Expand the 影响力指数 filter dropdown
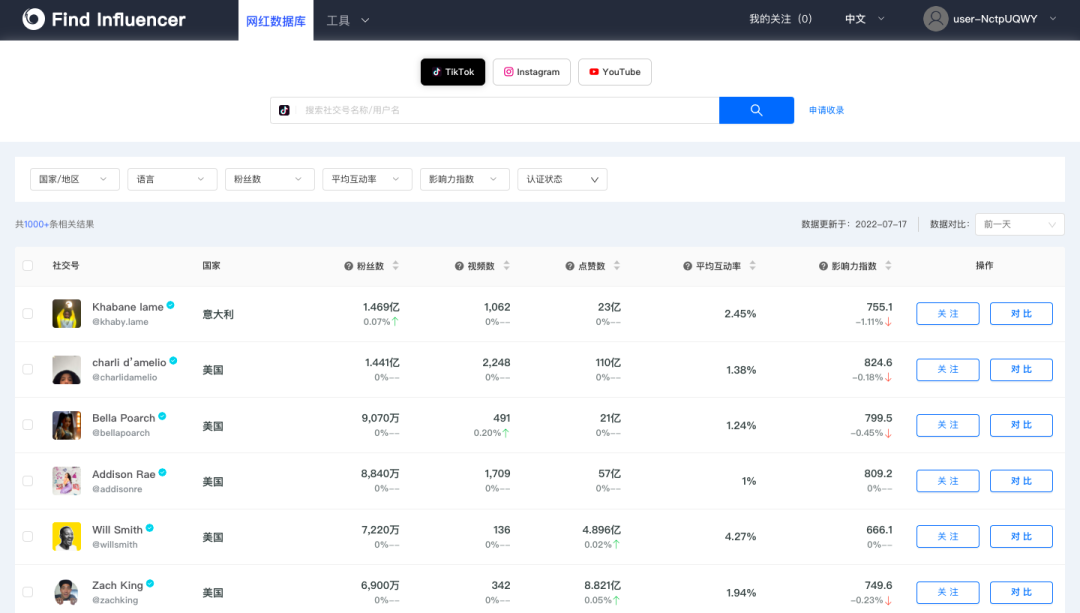1080x613 pixels. coord(465,179)
